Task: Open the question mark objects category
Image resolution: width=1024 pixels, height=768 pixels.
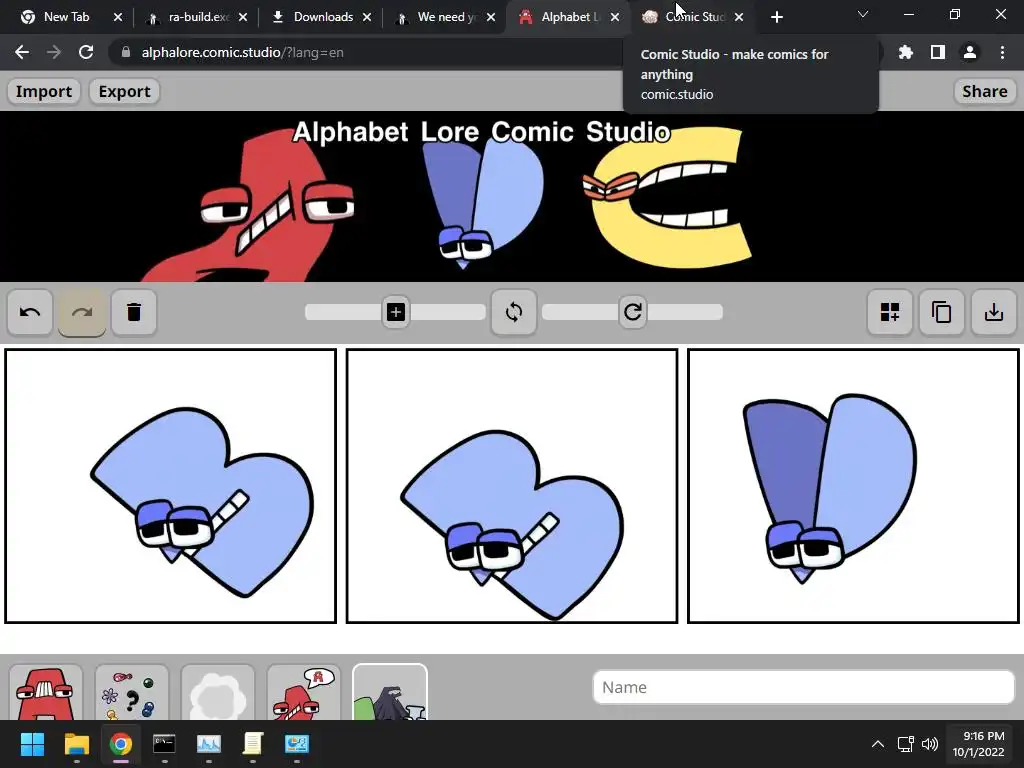Action: (x=132, y=693)
